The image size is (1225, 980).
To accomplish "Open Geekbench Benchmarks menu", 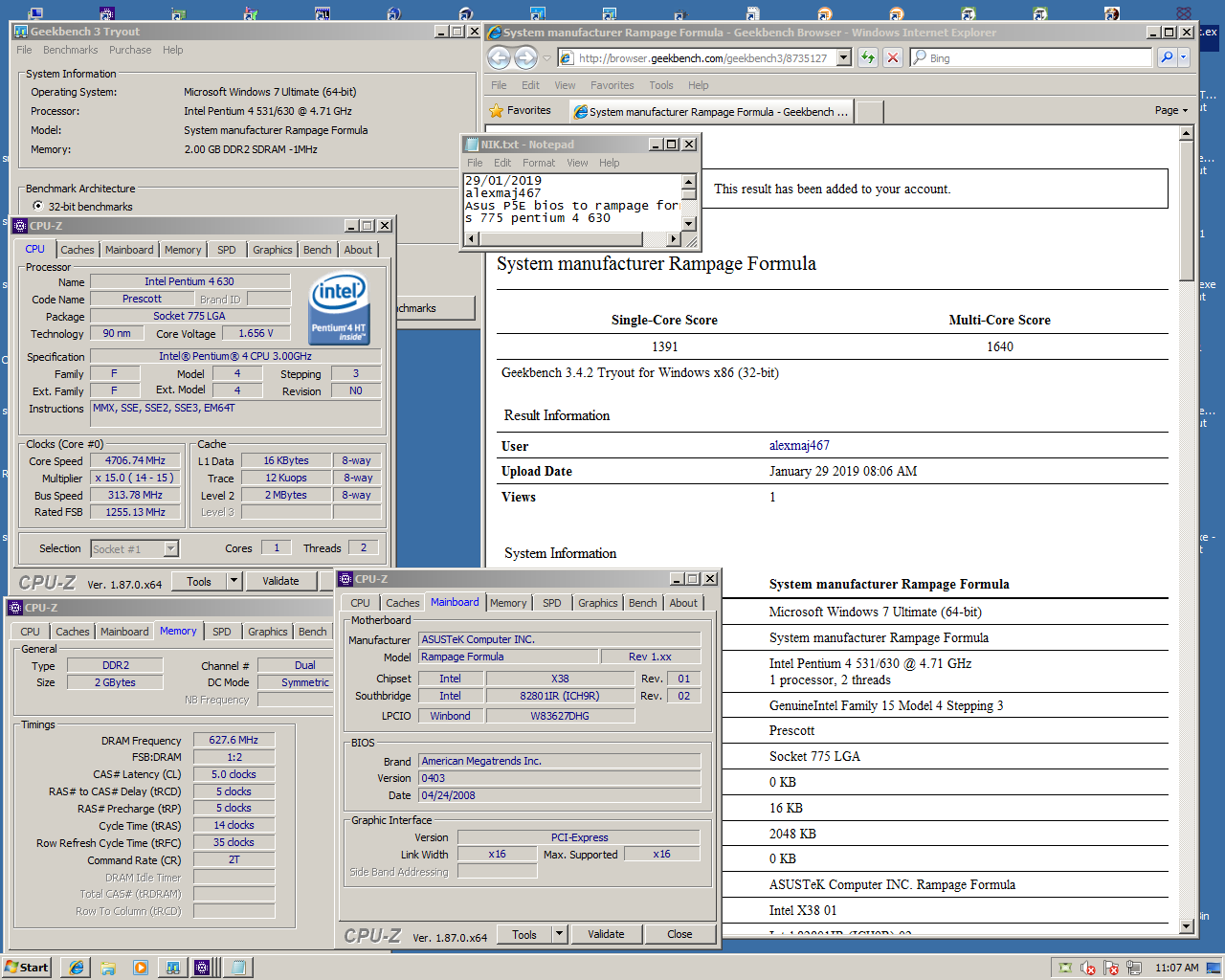I will pyautogui.click(x=70, y=50).
